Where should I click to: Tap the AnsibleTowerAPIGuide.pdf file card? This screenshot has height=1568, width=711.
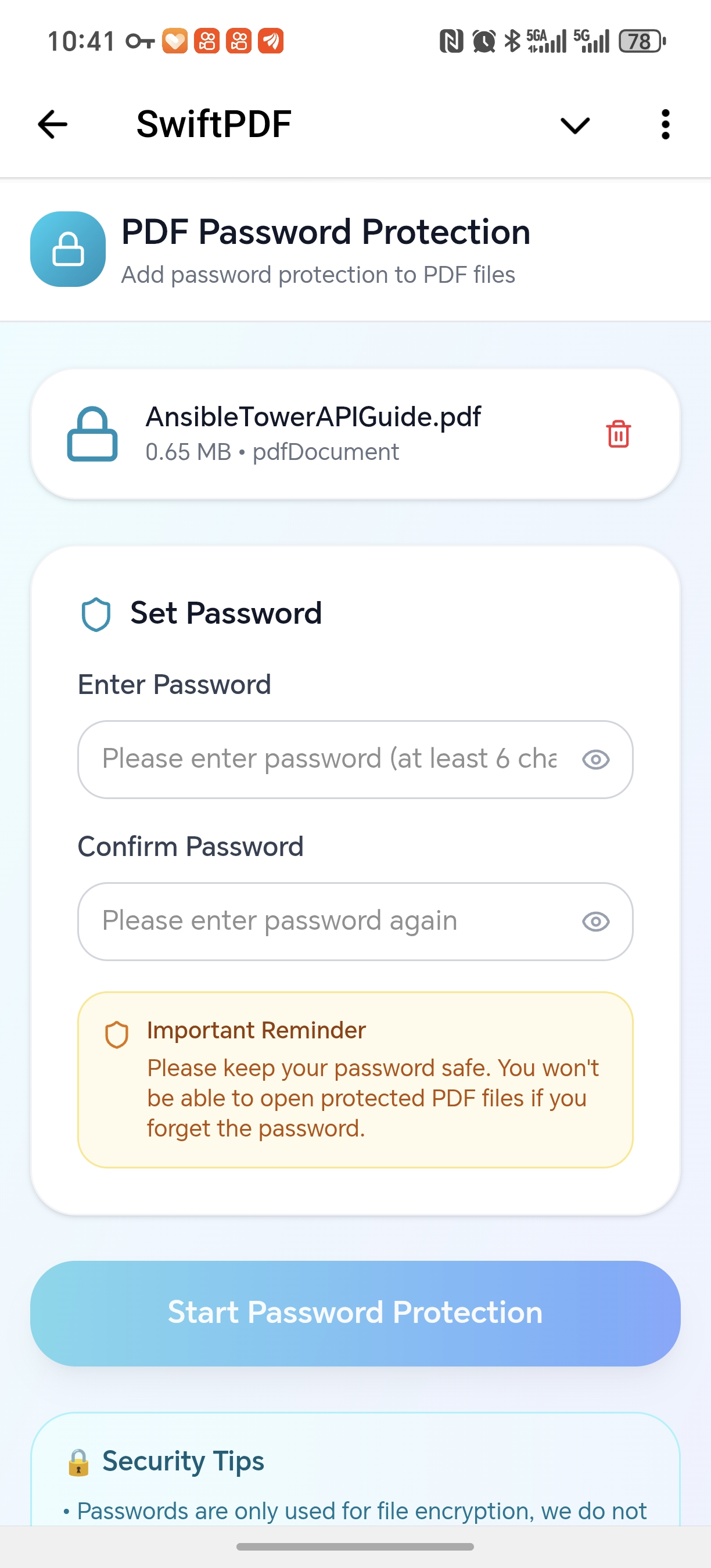(x=317, y=433)
